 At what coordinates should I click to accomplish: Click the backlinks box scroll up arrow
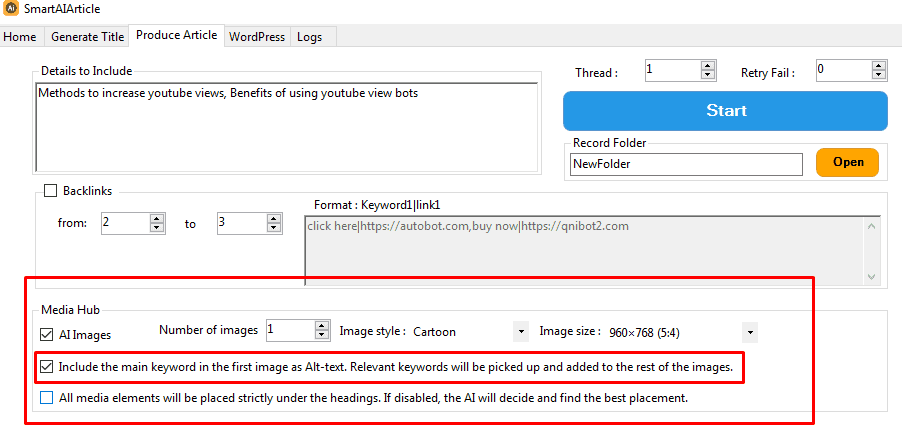(x=871, y=227)
